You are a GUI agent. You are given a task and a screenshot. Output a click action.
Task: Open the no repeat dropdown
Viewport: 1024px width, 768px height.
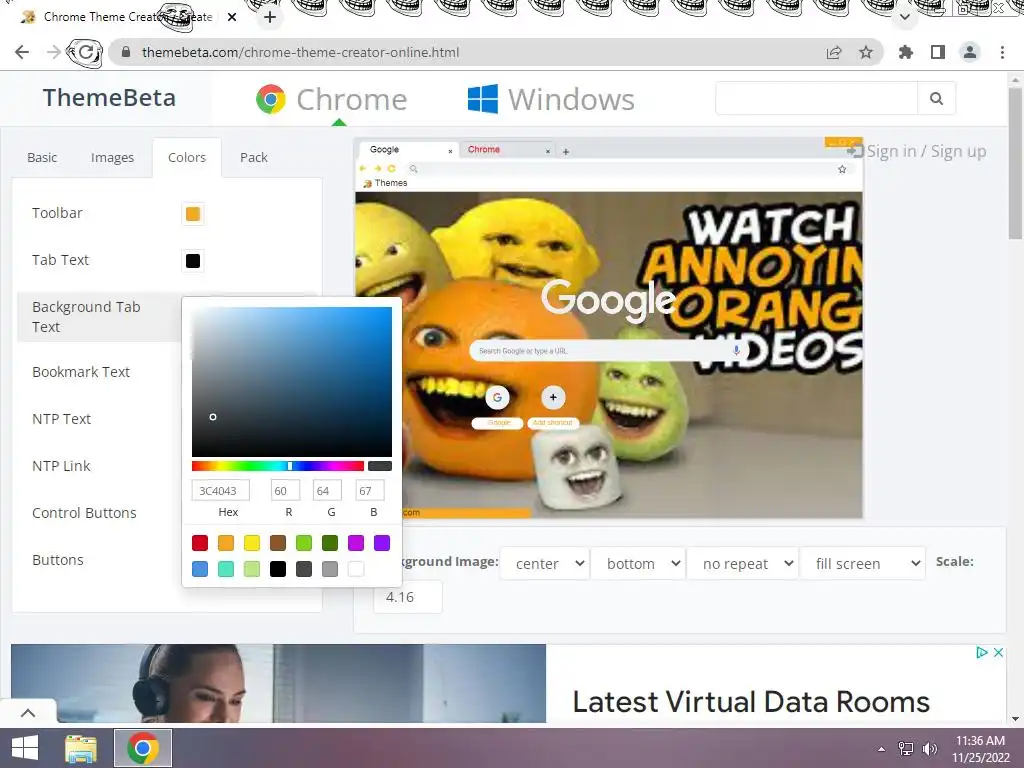point(743,563)
